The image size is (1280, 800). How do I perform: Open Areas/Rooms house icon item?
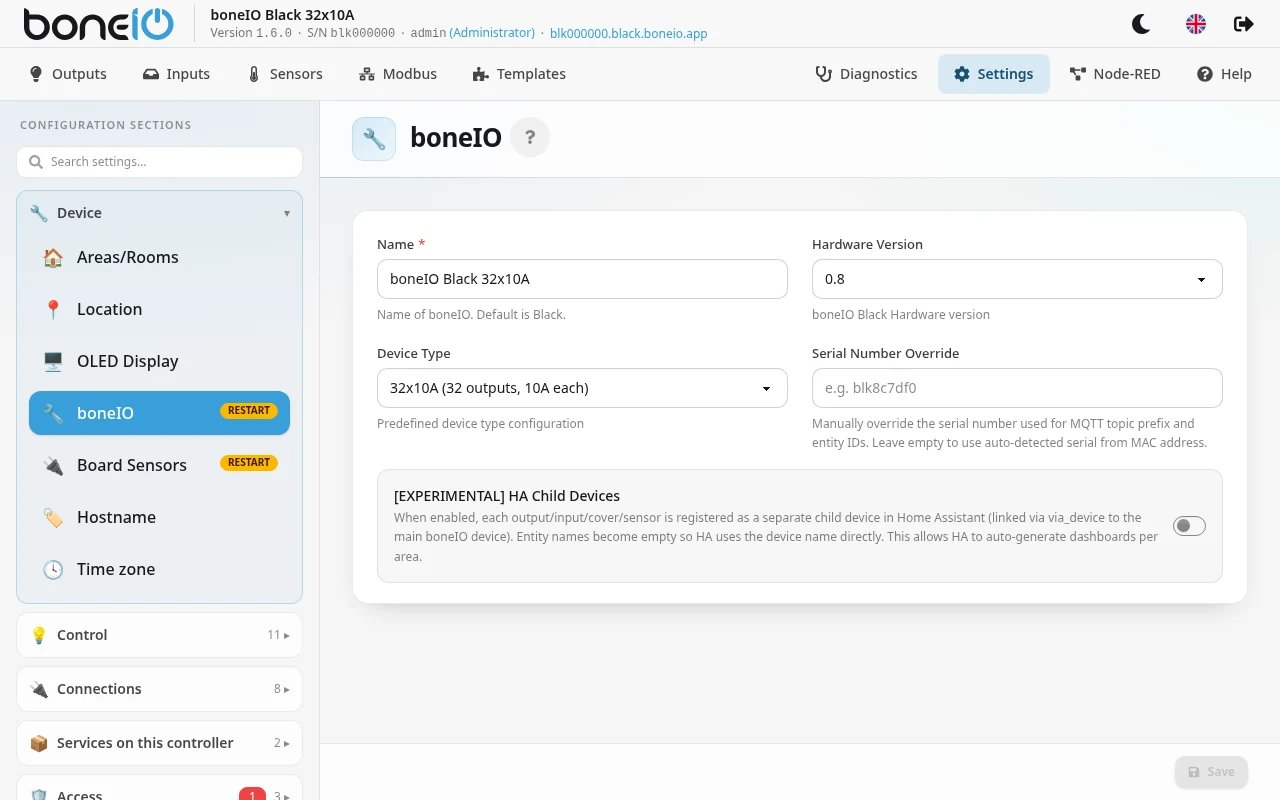[x=159, y=257]
